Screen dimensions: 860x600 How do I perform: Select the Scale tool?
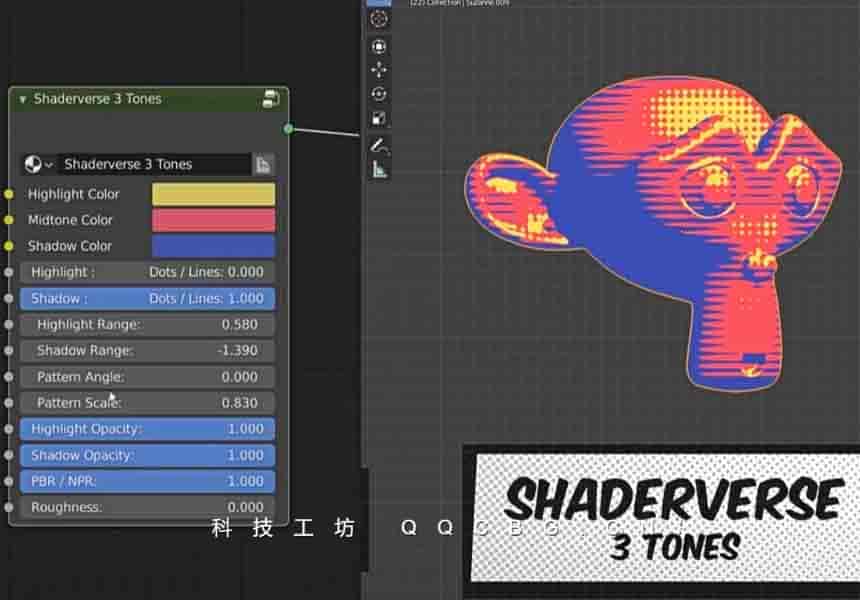pos(379,118)
